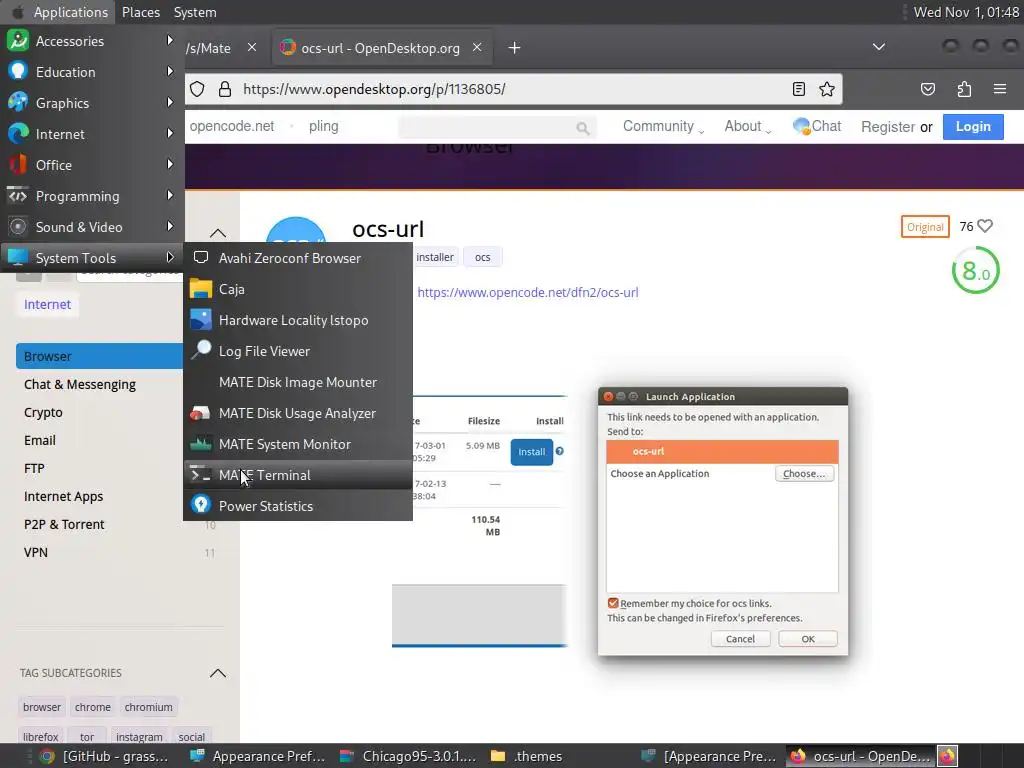Click the site search field
The width and height of the screenshot is (1024, 768).
(x=497, y=127)
